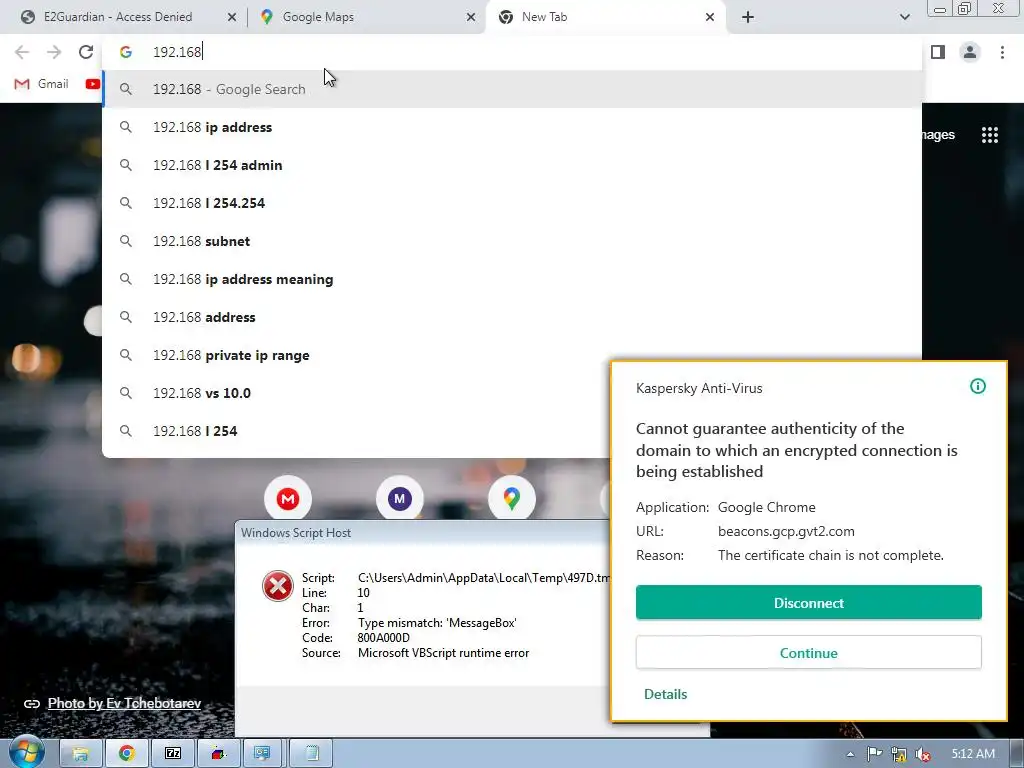Open the Google Maps shortcut tile
This screenshot has width=1024, height=768.
point(511,499)
